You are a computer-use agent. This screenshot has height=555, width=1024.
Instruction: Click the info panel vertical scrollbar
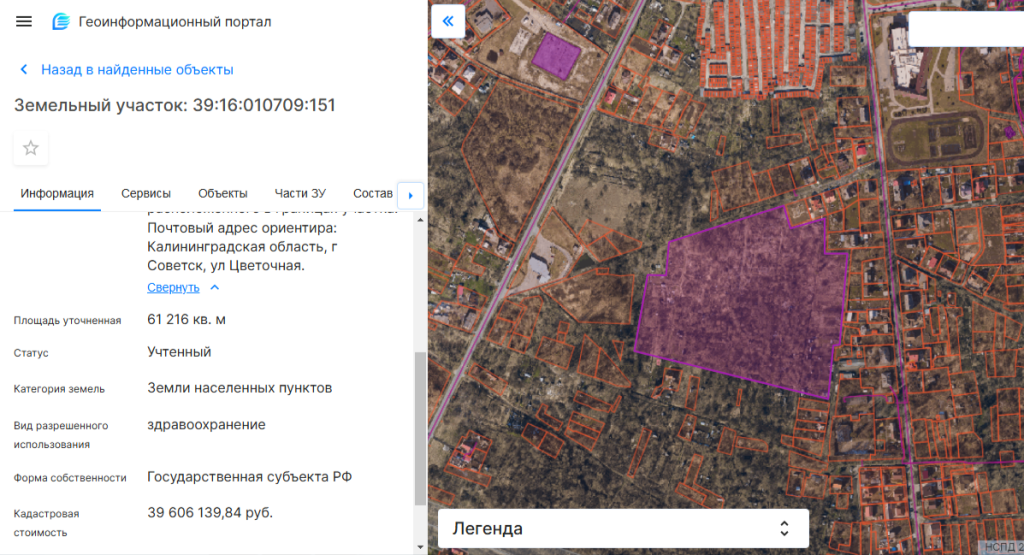(x=420, y=430)
